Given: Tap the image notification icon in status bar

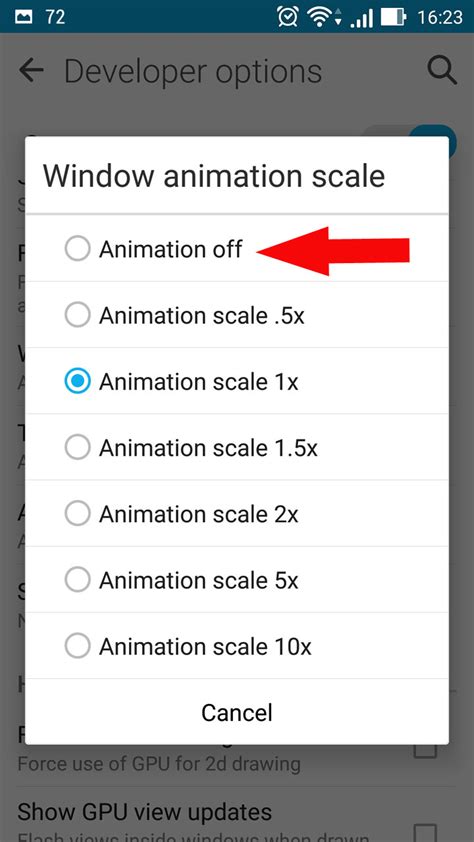Looking at the screenshot, I should pos(24,17).
